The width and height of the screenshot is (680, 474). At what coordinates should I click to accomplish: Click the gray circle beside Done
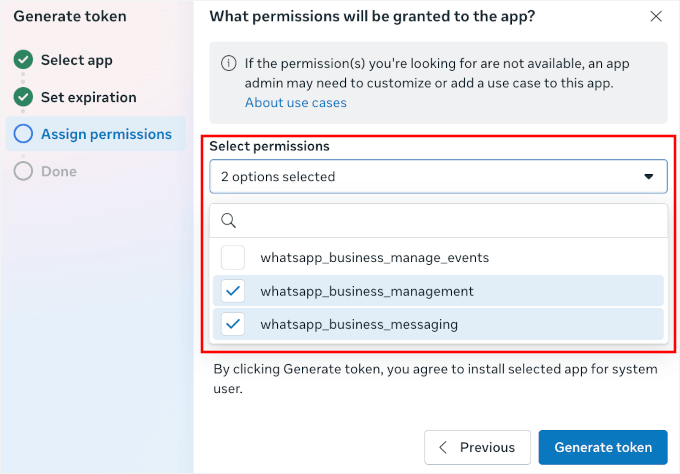click(24, 171)
